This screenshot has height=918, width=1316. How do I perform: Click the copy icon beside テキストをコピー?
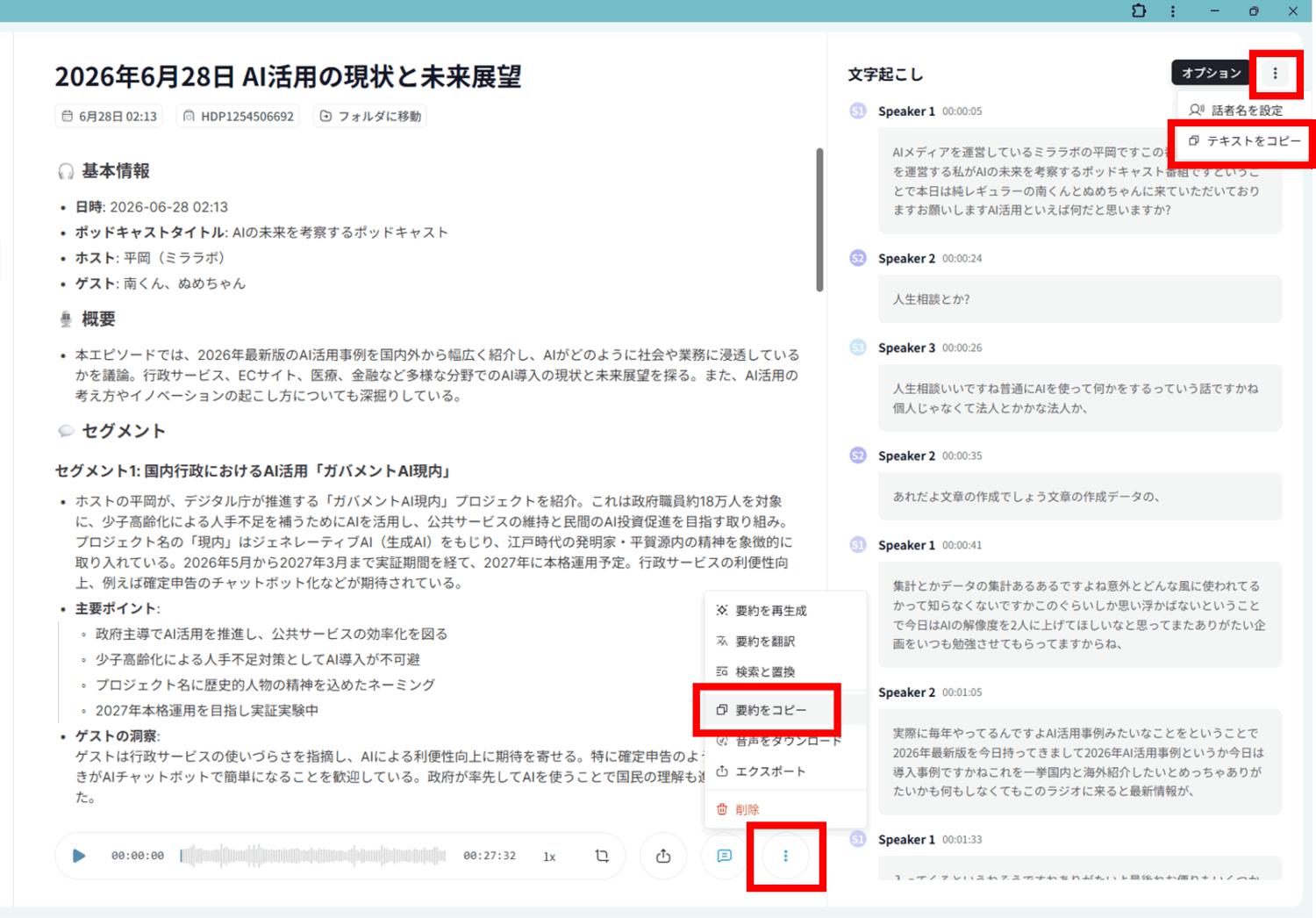point(1194,140)
